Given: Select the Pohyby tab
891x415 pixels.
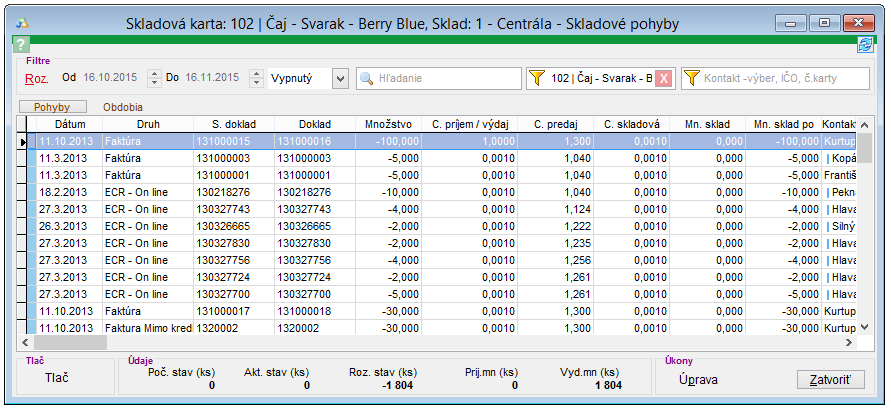Looking at the screenshot, I should [x=53, y=106].
